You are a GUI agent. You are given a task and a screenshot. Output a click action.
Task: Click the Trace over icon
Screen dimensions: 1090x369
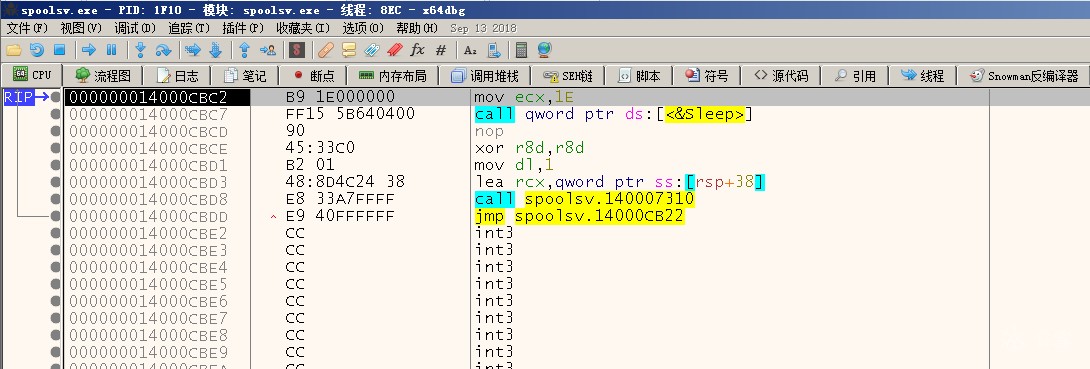coord(215,50)
